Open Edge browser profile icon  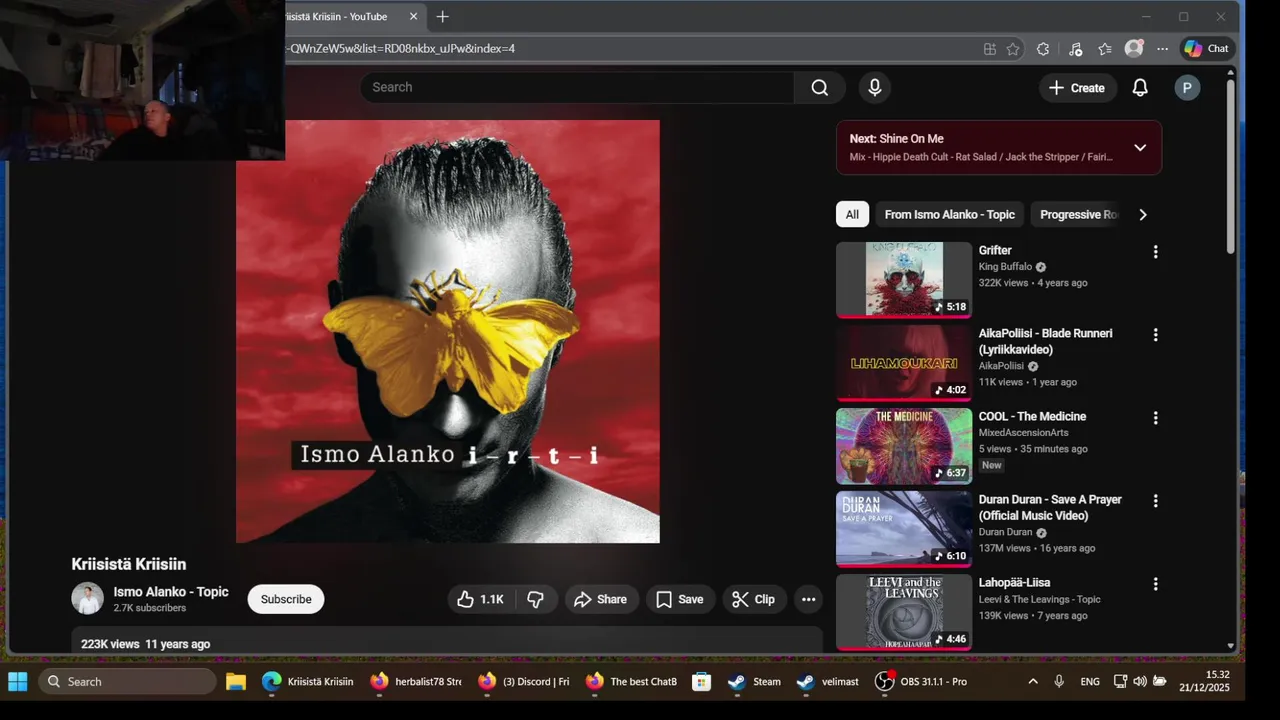pos(1134,48)
